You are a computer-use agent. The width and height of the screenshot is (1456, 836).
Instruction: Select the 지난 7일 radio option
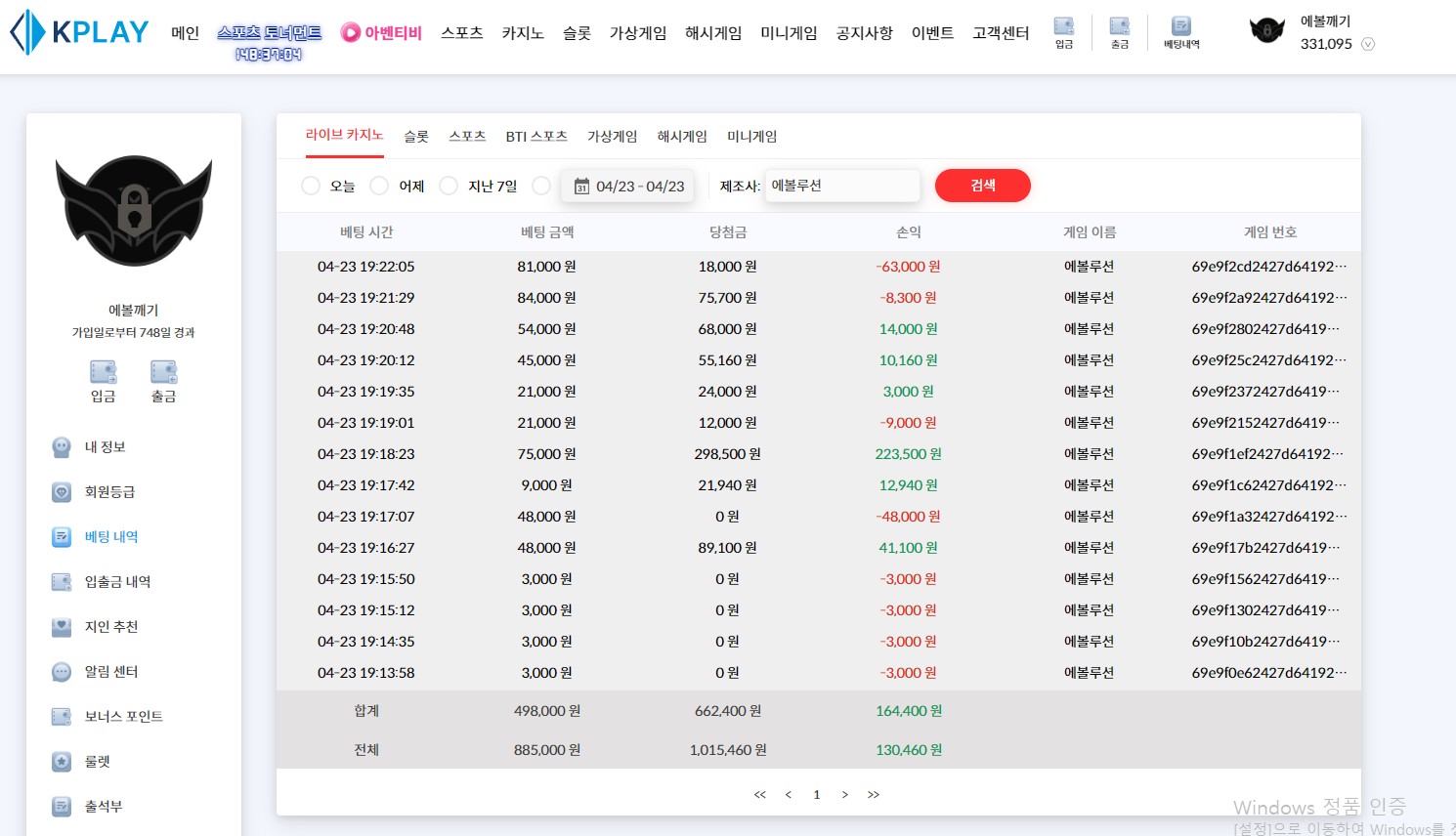[449, 186]
